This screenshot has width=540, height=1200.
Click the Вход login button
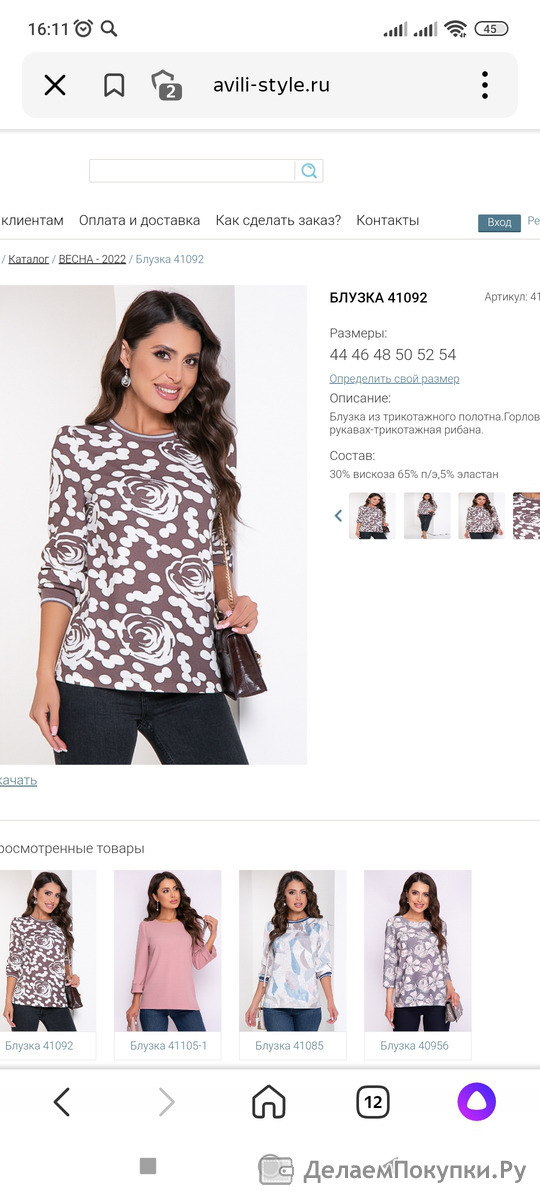[x=499, y=223]
